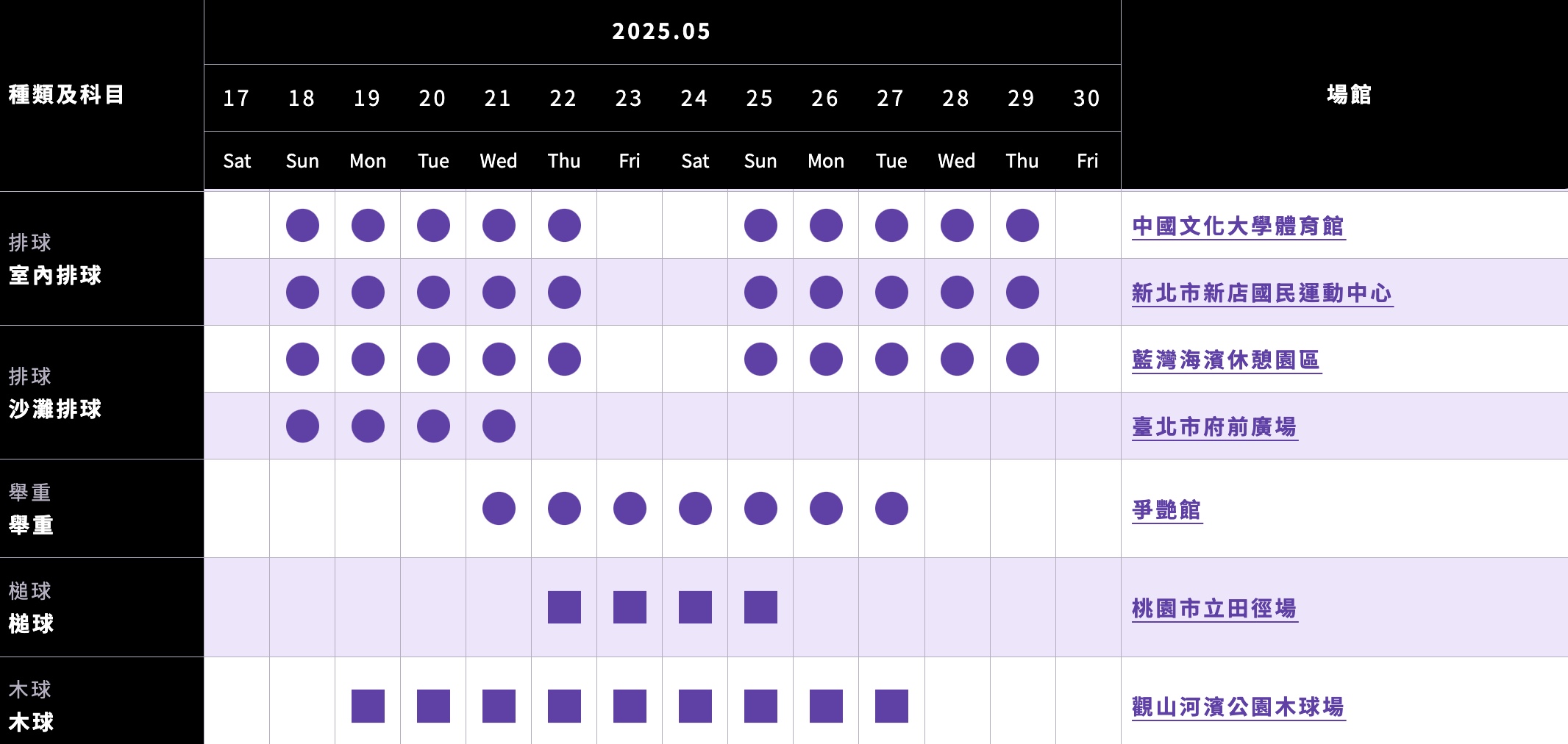Click 藍灣海濱 row circle on May 25
Screen dimensions: 1568x744
(760, 359)
